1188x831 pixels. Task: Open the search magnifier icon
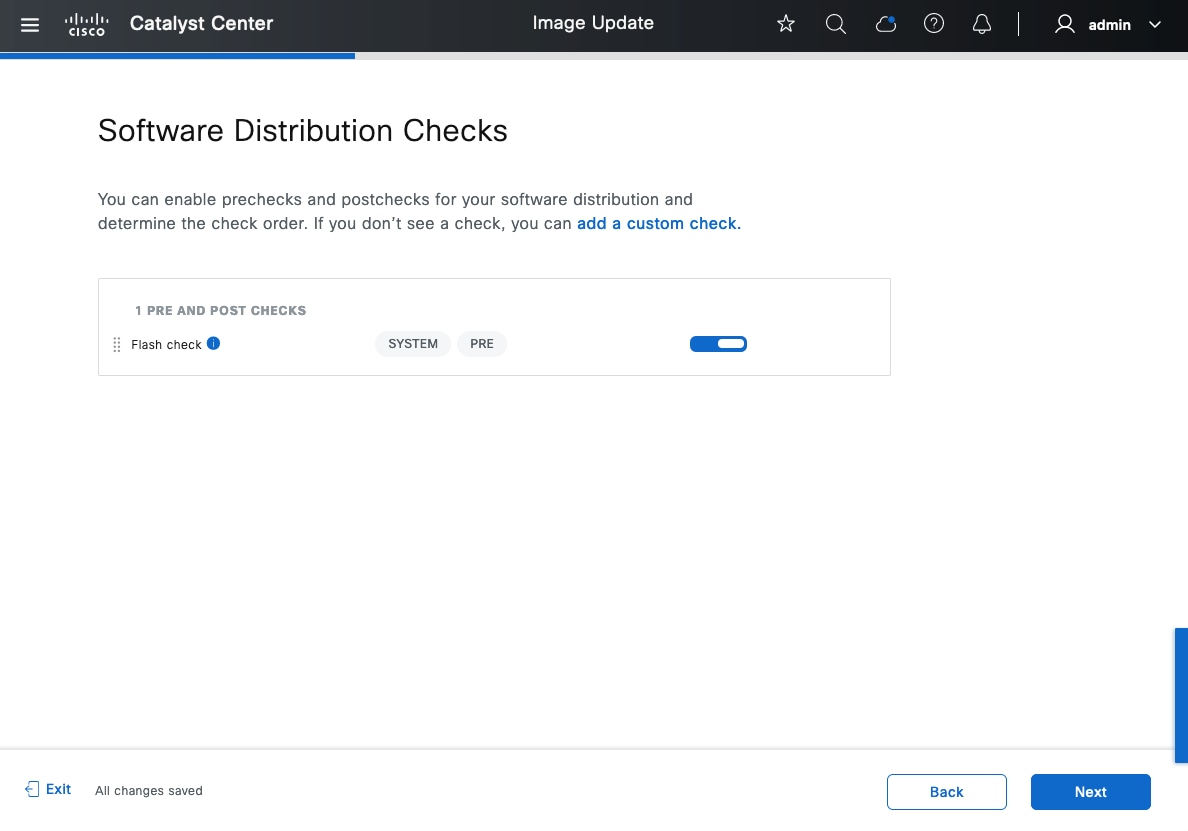pos(836,25)
